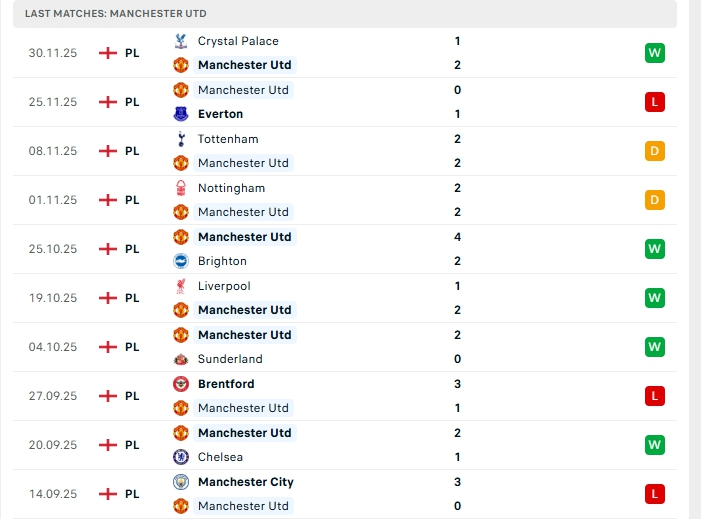Open the Everton team link

pos(220,114)
